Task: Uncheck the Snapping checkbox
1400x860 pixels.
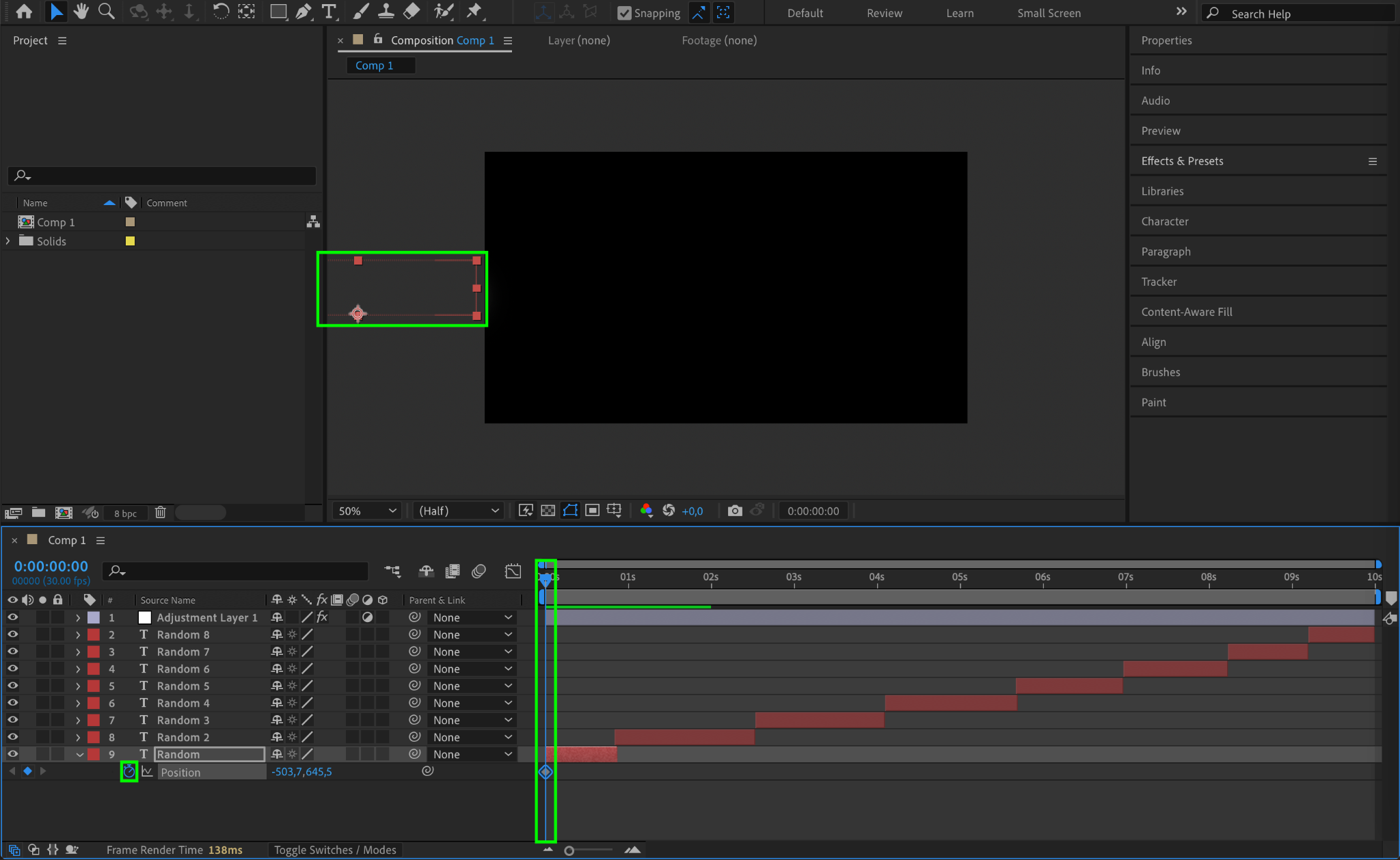Action: point(624,13)
